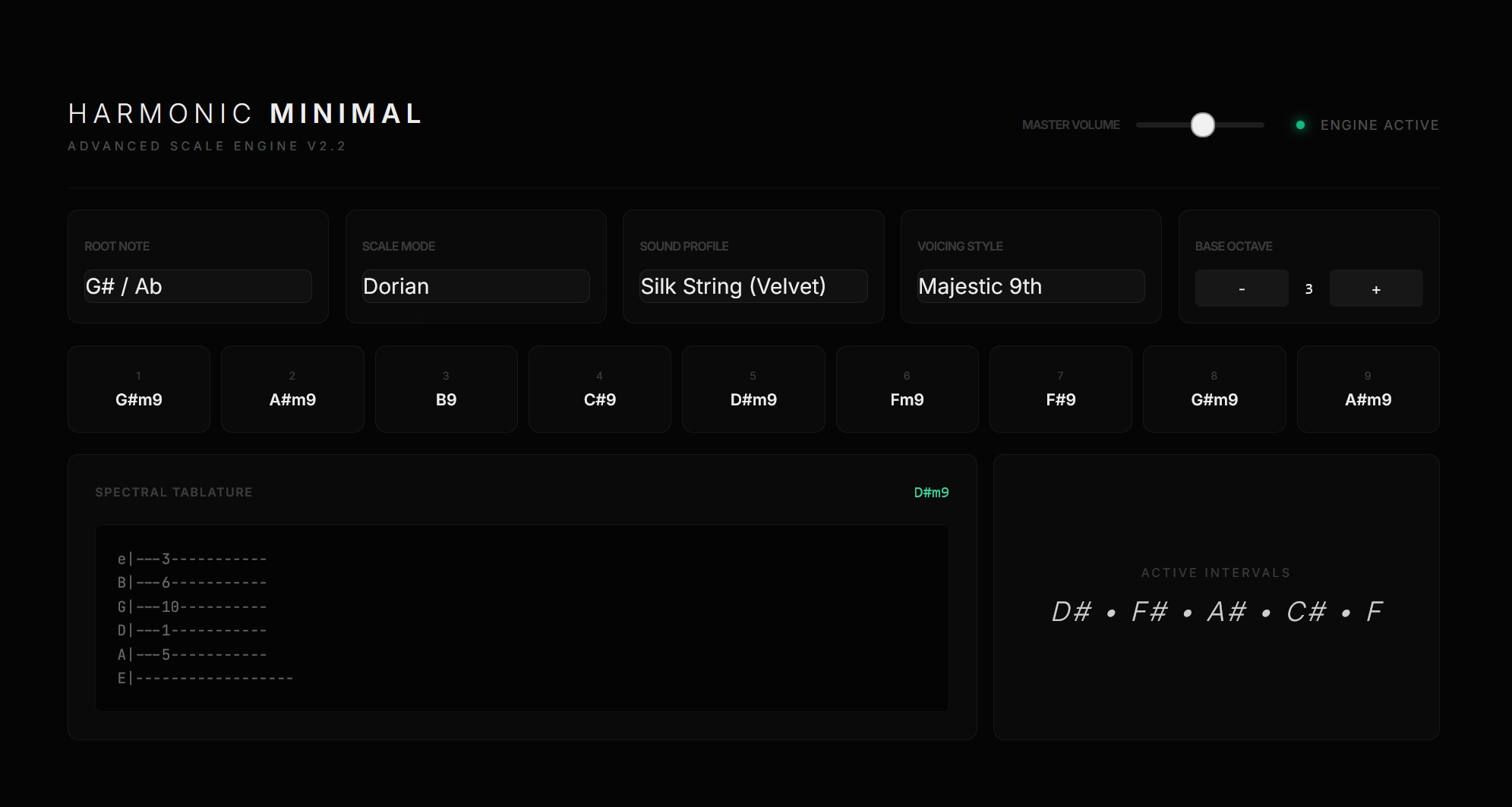The image size is (1512, 807).
Task: Select the D#m9 chord pad
Action: pos(753,389)
